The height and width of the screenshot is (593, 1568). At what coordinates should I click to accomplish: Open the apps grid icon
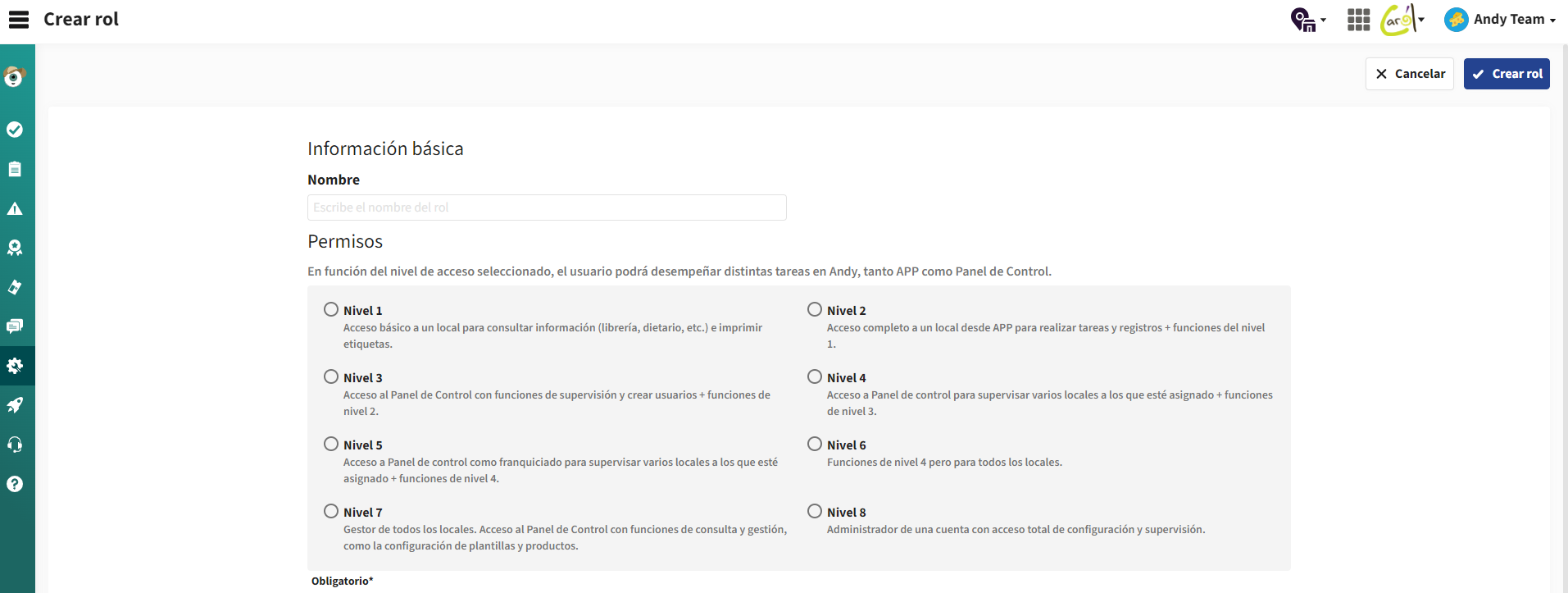tap(1358, 20)
